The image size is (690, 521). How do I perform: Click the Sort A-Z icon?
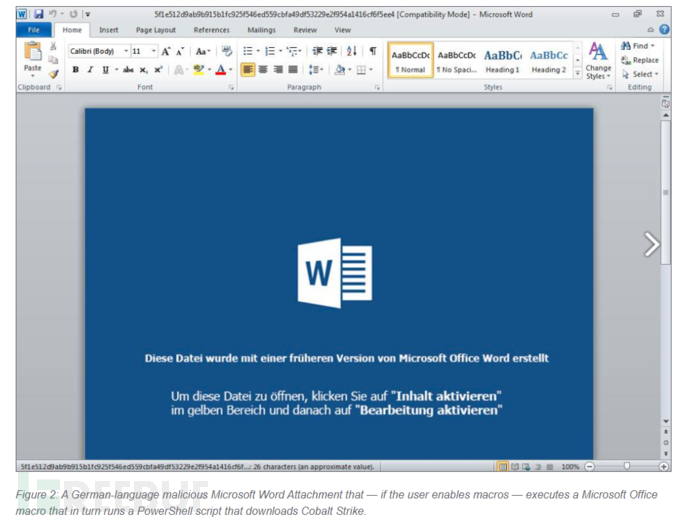[x=351, y=51]
